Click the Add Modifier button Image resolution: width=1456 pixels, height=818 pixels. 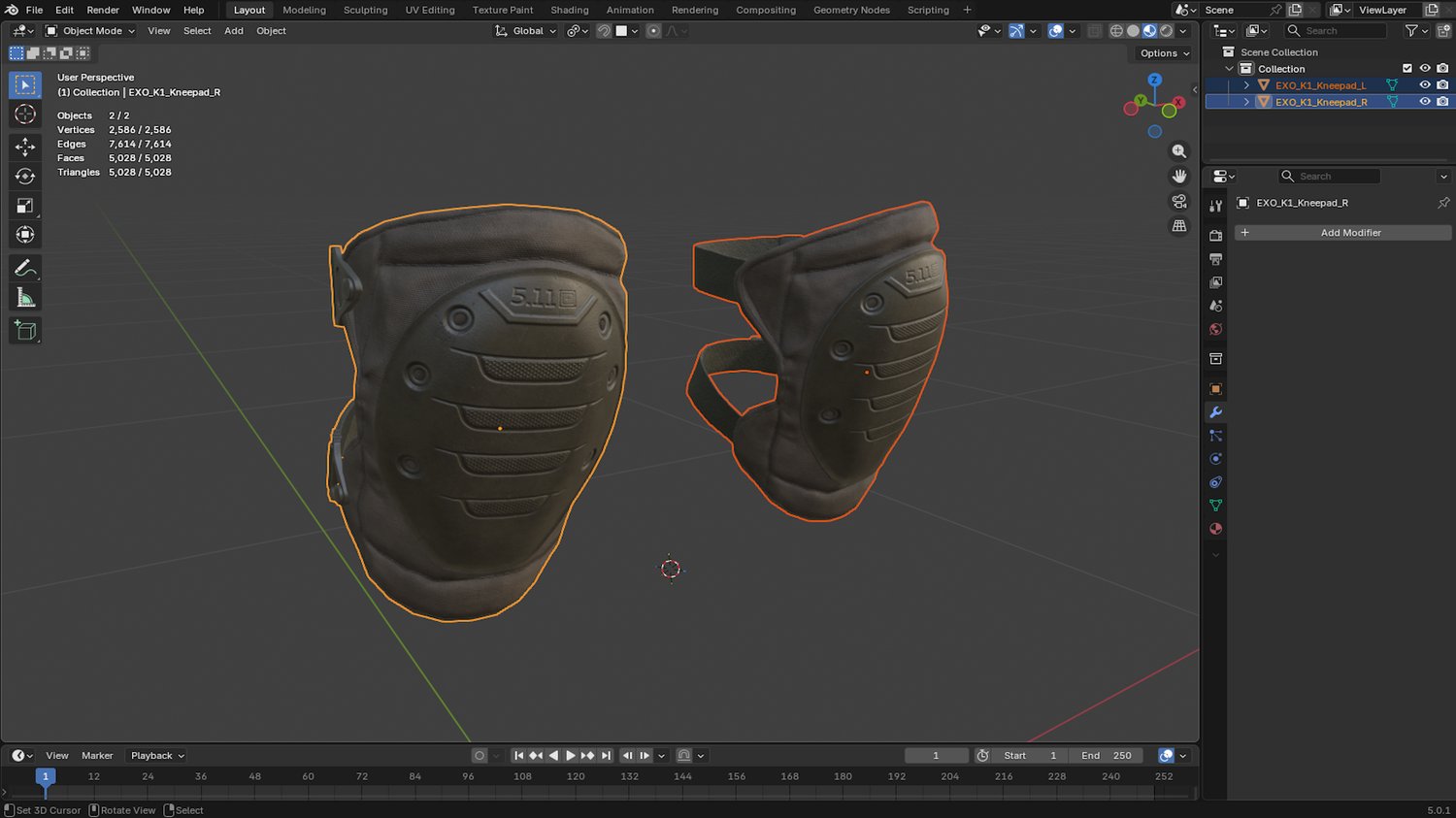[x=1343, y=233]
